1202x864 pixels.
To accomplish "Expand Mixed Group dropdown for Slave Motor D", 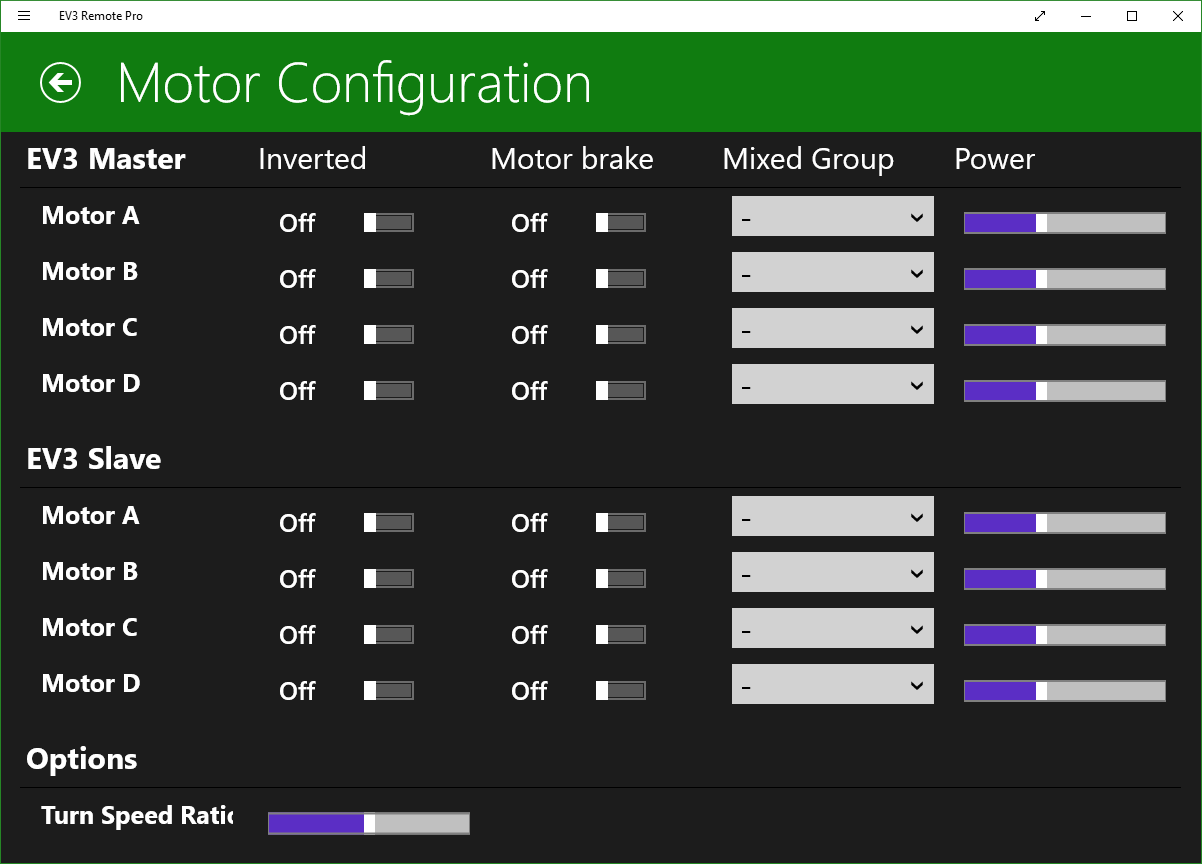I will click(x=832, y=685).
